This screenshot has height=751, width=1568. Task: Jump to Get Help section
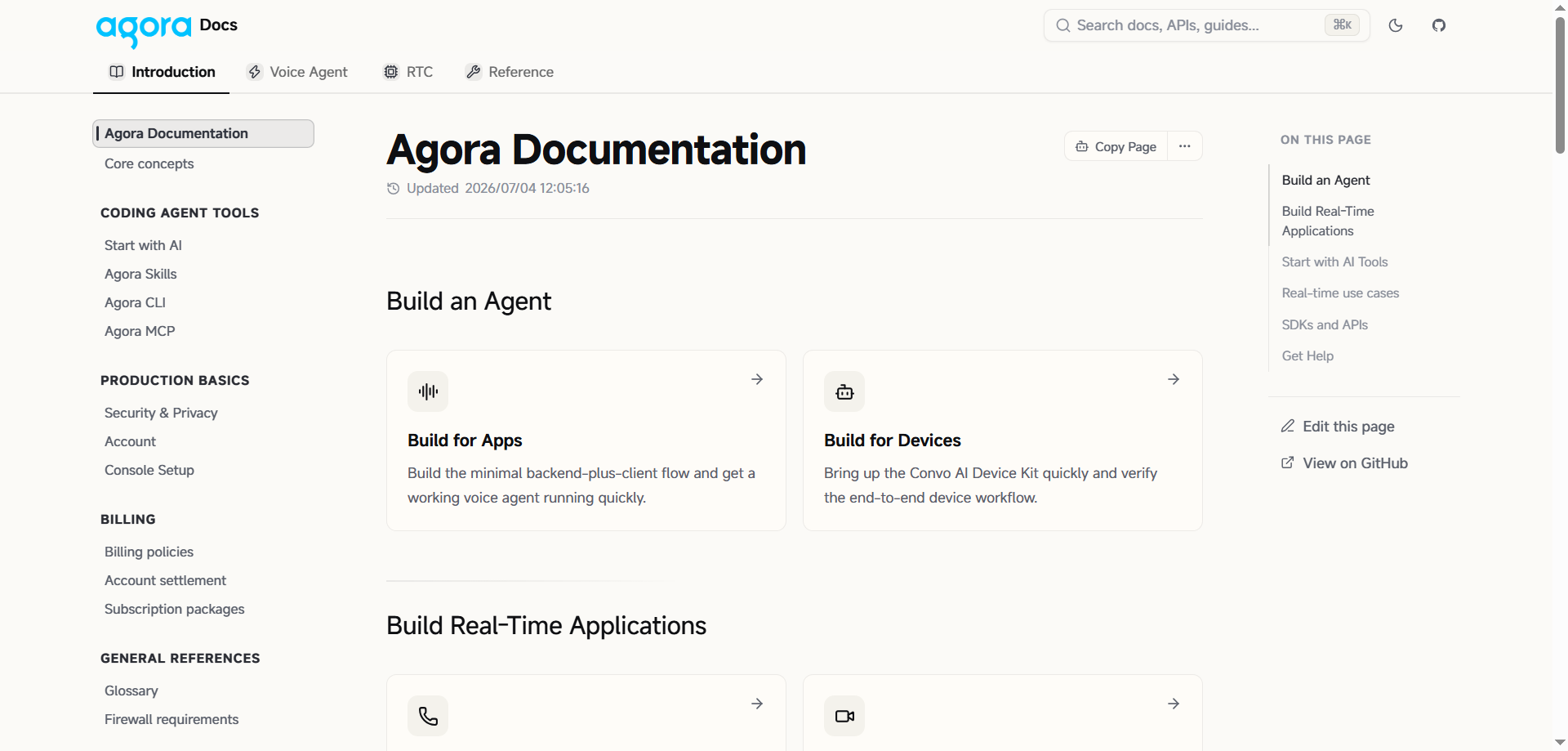pyautogui.click(x=1307, y=355)
